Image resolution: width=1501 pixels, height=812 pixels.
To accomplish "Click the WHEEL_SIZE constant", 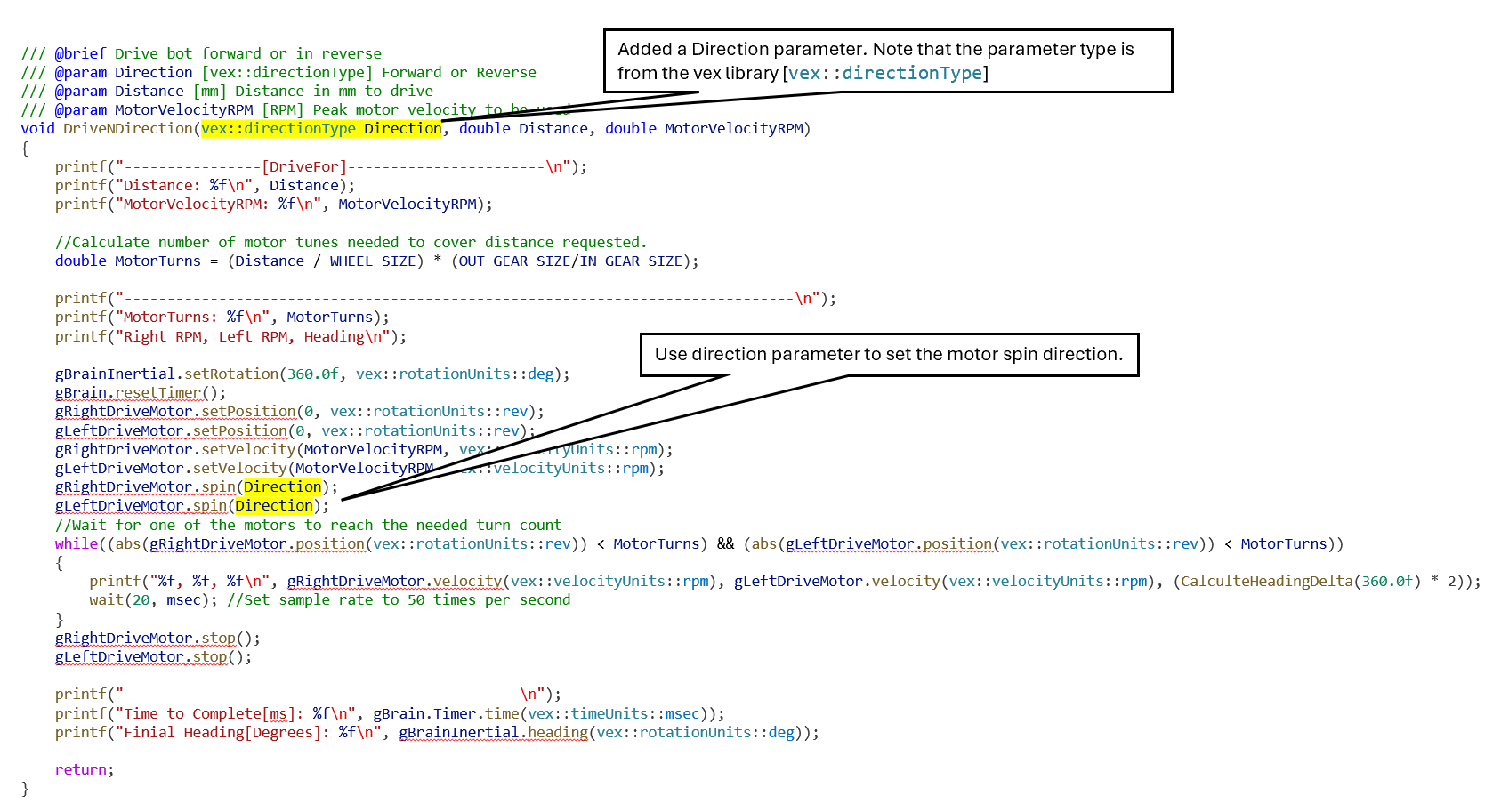I will (x=372, y=261).
